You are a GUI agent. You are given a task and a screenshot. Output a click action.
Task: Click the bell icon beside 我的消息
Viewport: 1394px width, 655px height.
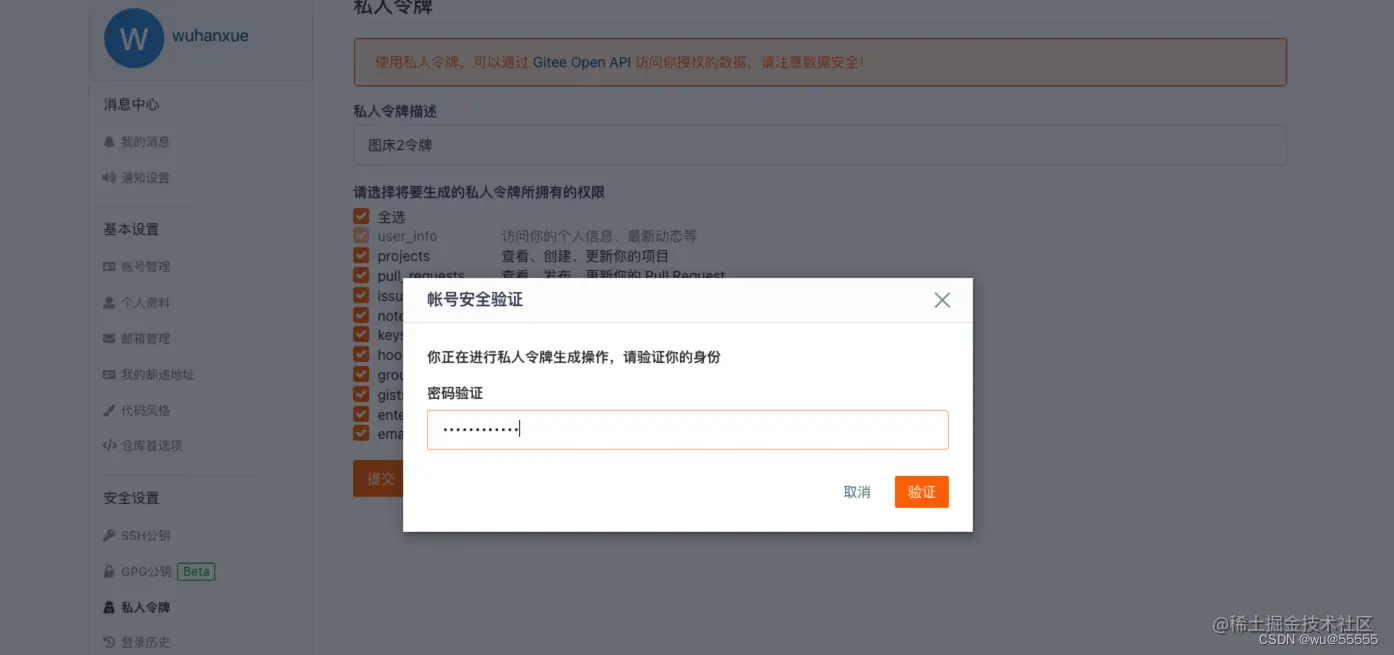pos(110,141)
